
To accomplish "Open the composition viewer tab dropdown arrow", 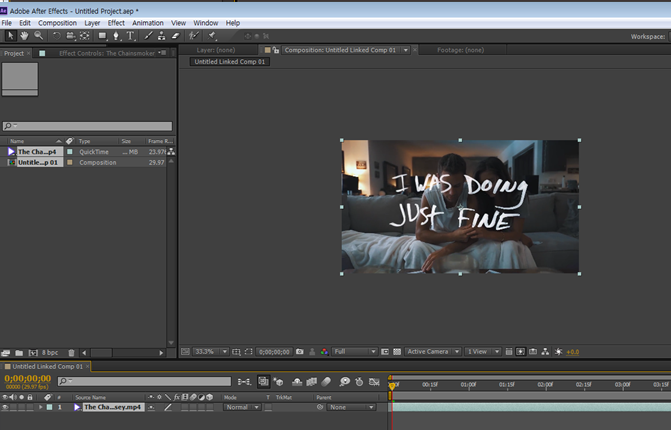I will (406, 50).
